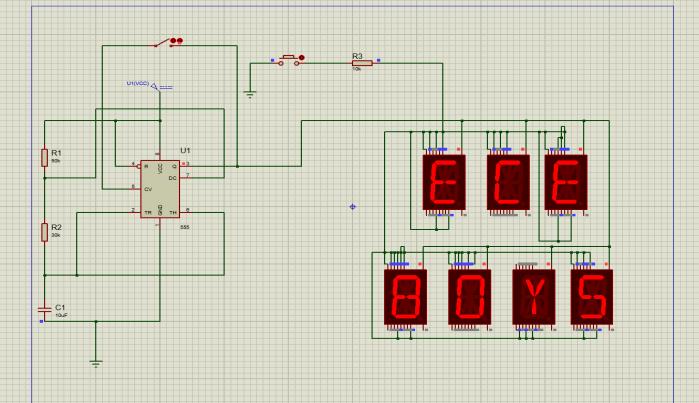Select the first E display of ECE row
This screenshot has height=403, width=699.
pyautogui.click(x=444, y=182)
